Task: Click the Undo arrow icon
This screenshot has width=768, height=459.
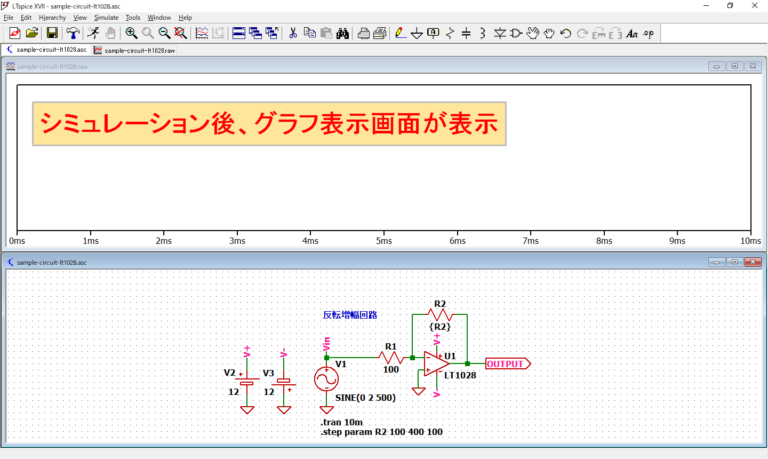Action: coord(566,33)
